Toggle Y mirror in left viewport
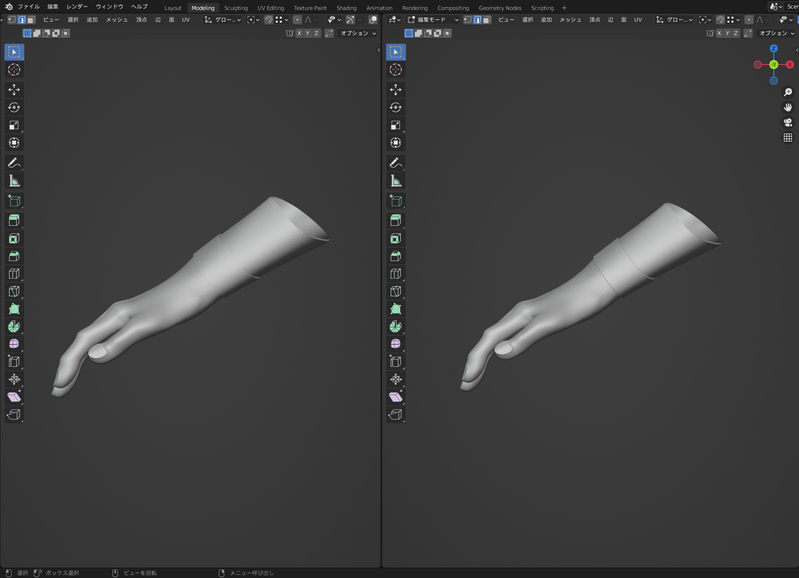This screenshot has width=799, height=578. 308,33
